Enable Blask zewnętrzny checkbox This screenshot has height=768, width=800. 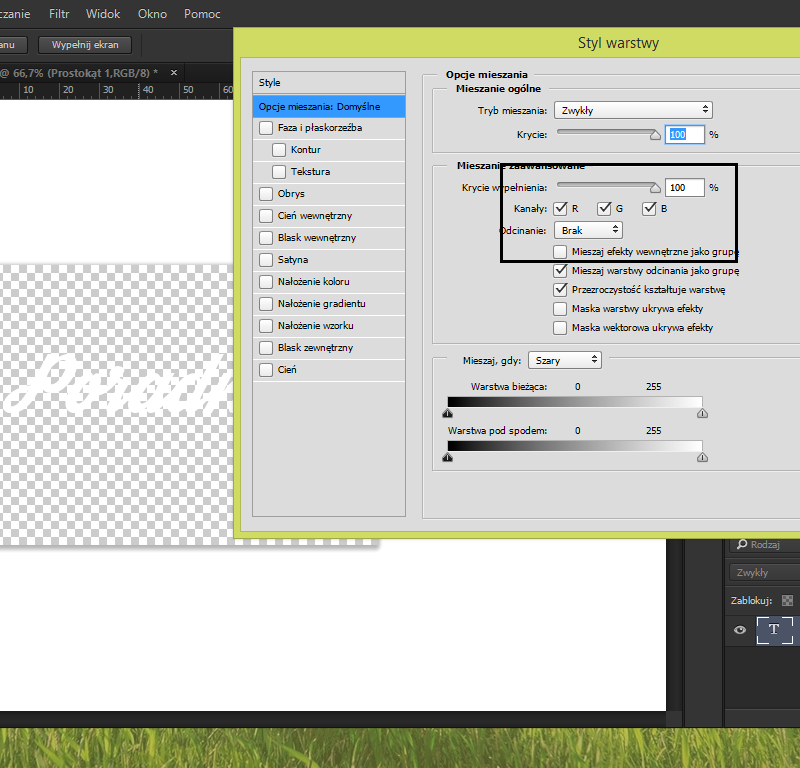266,348
